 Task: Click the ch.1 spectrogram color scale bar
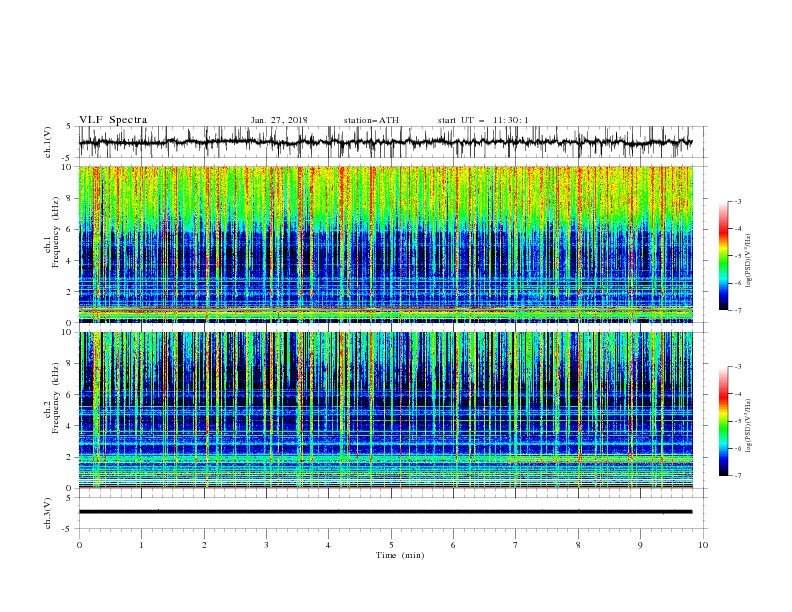[x=723, y=256]
